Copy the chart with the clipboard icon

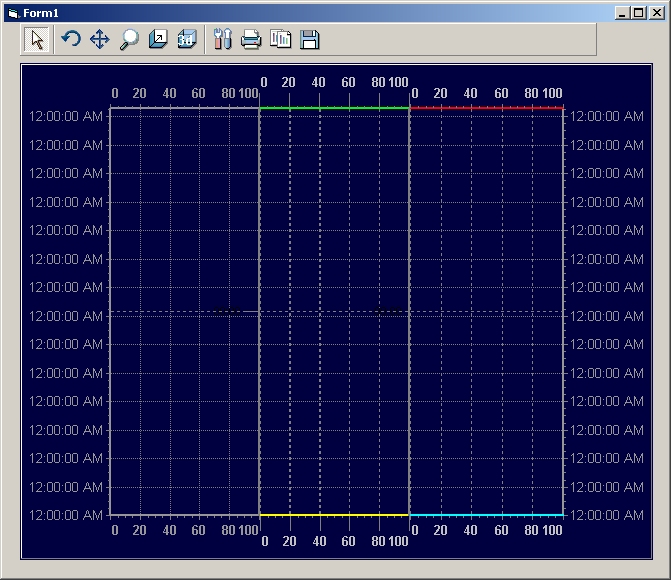click(280, 39)
